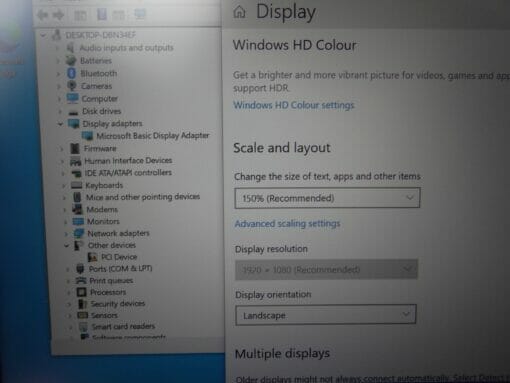Select the Firmware row text
Screen dimensions: 510x383
pyautogui.click(x=100, y=148)
